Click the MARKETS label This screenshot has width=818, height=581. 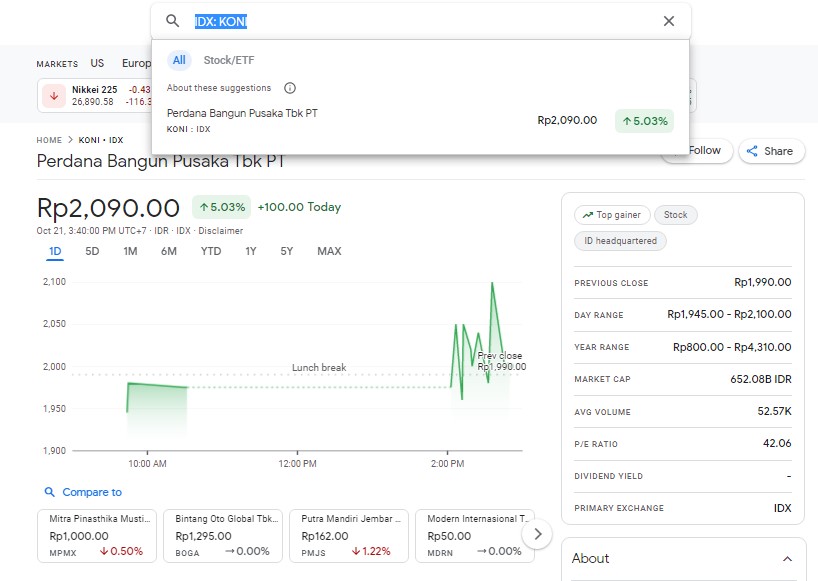[x=57, y=64]
